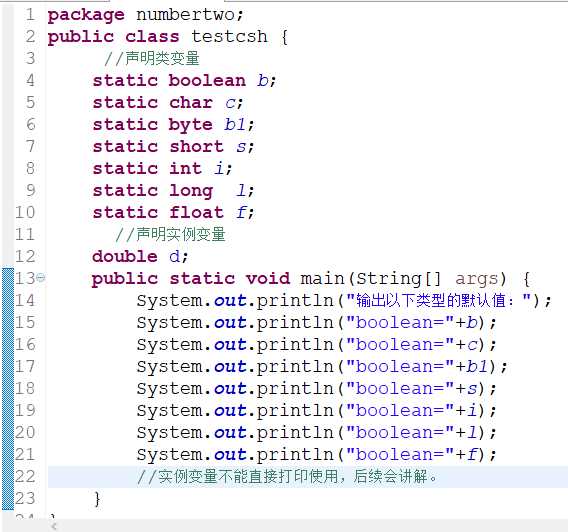Click the string '输出以下类型的默认值:' on line 14
The image size is (568, 532).
coord(438,300)
